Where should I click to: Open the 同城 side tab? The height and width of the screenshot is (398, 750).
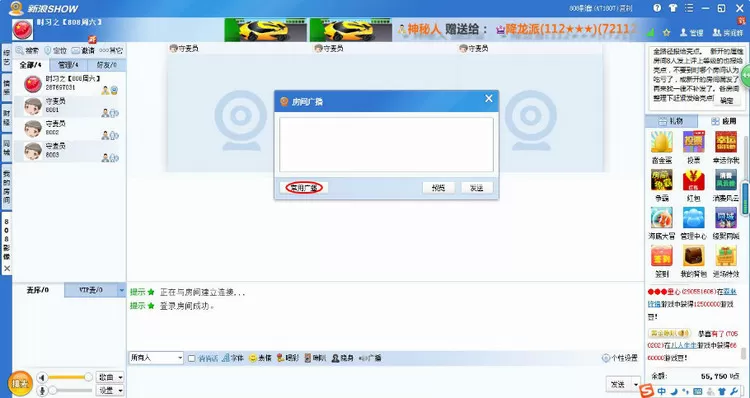point(7,148)
